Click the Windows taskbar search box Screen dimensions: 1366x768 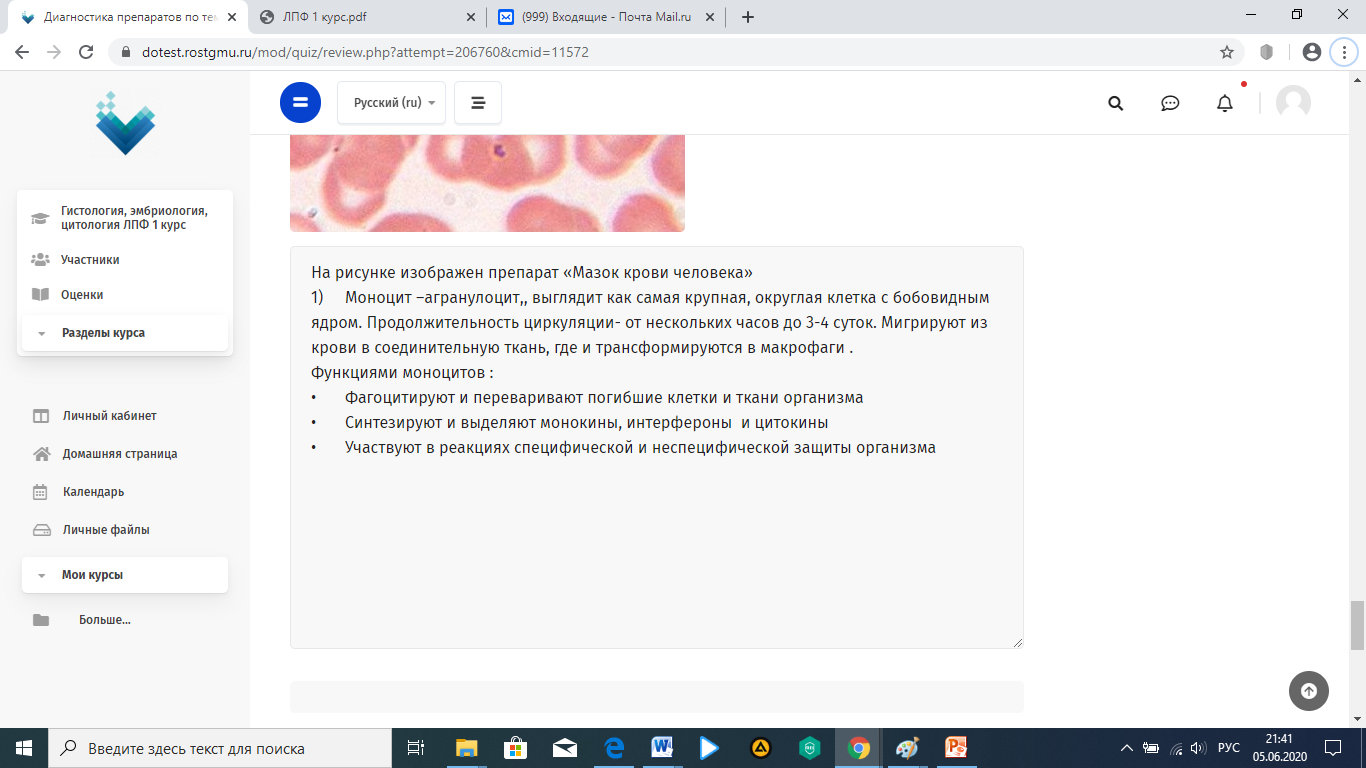[220, 748]
